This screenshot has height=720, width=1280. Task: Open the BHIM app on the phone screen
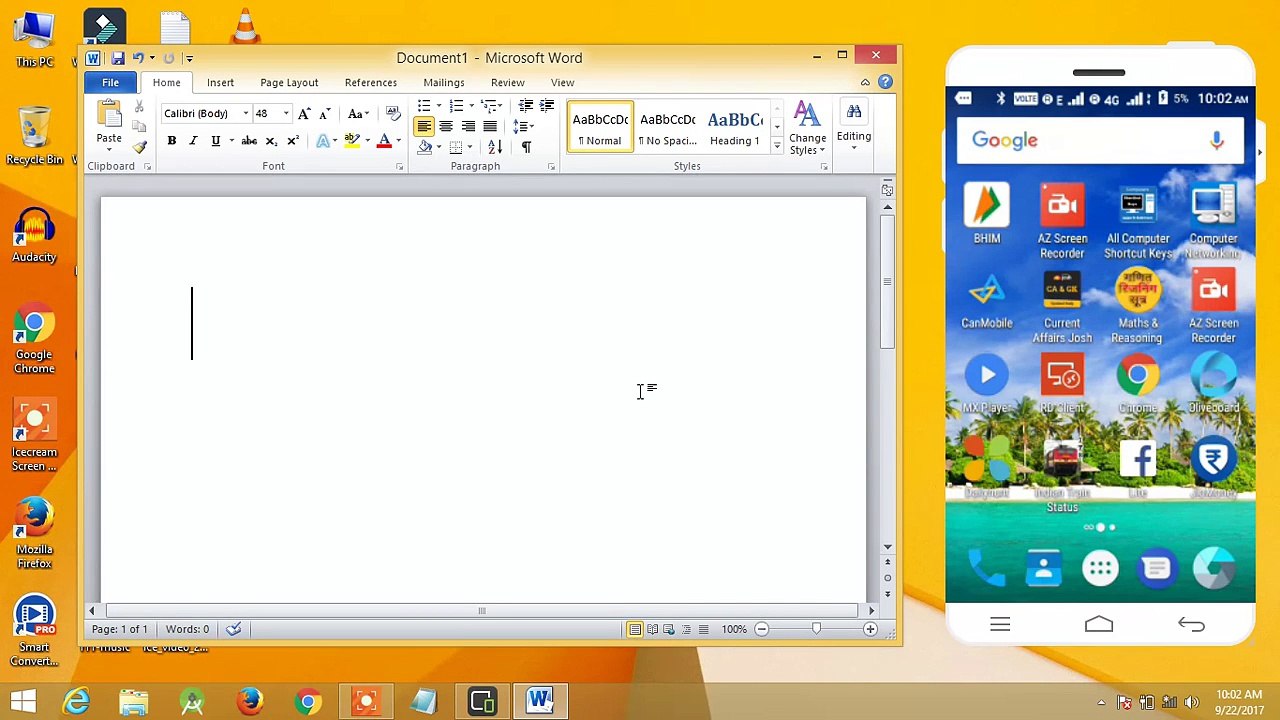click(x=987, y=214)
